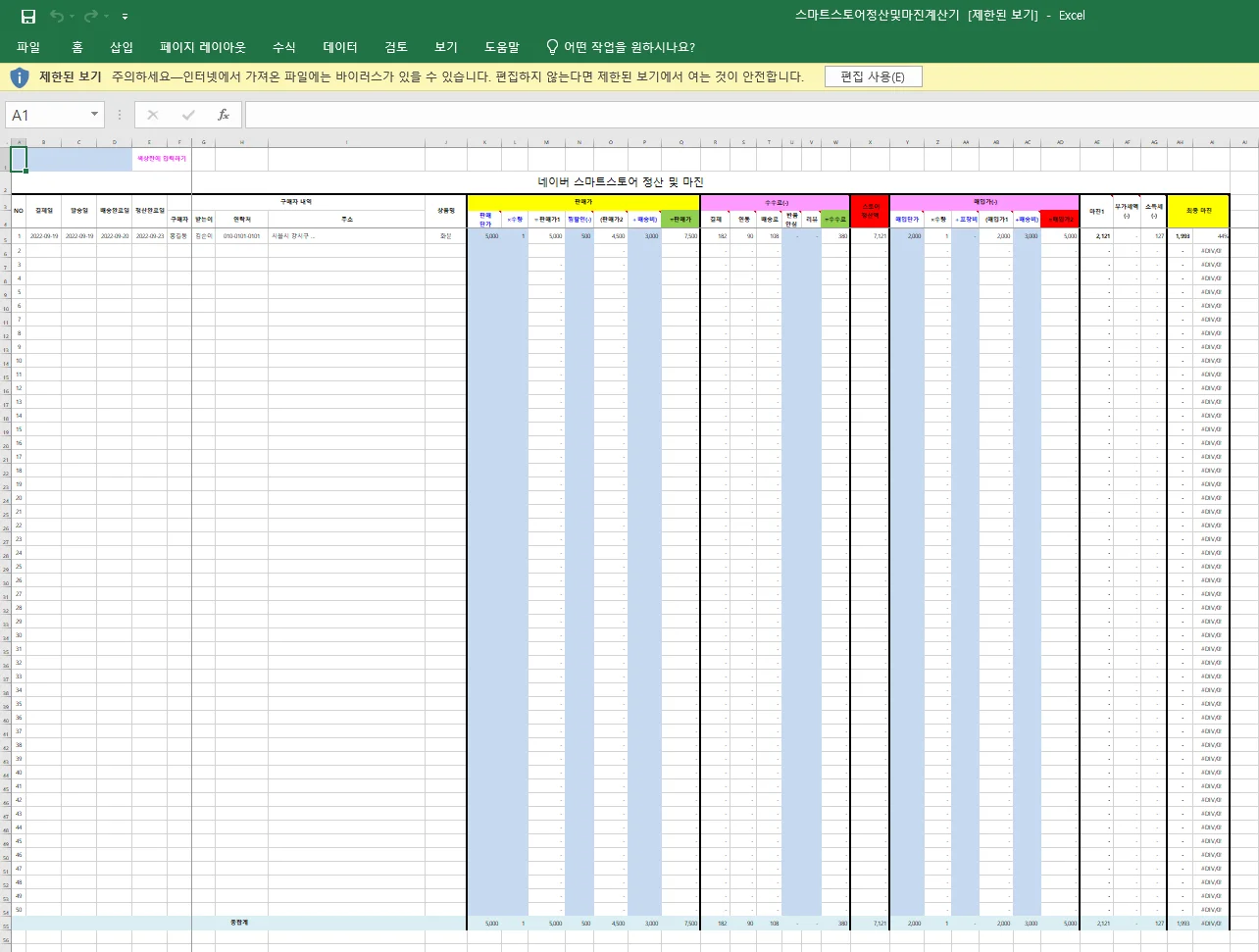Click the select-all corner of the sheet
1259x952 pixels.
(5, 142)
